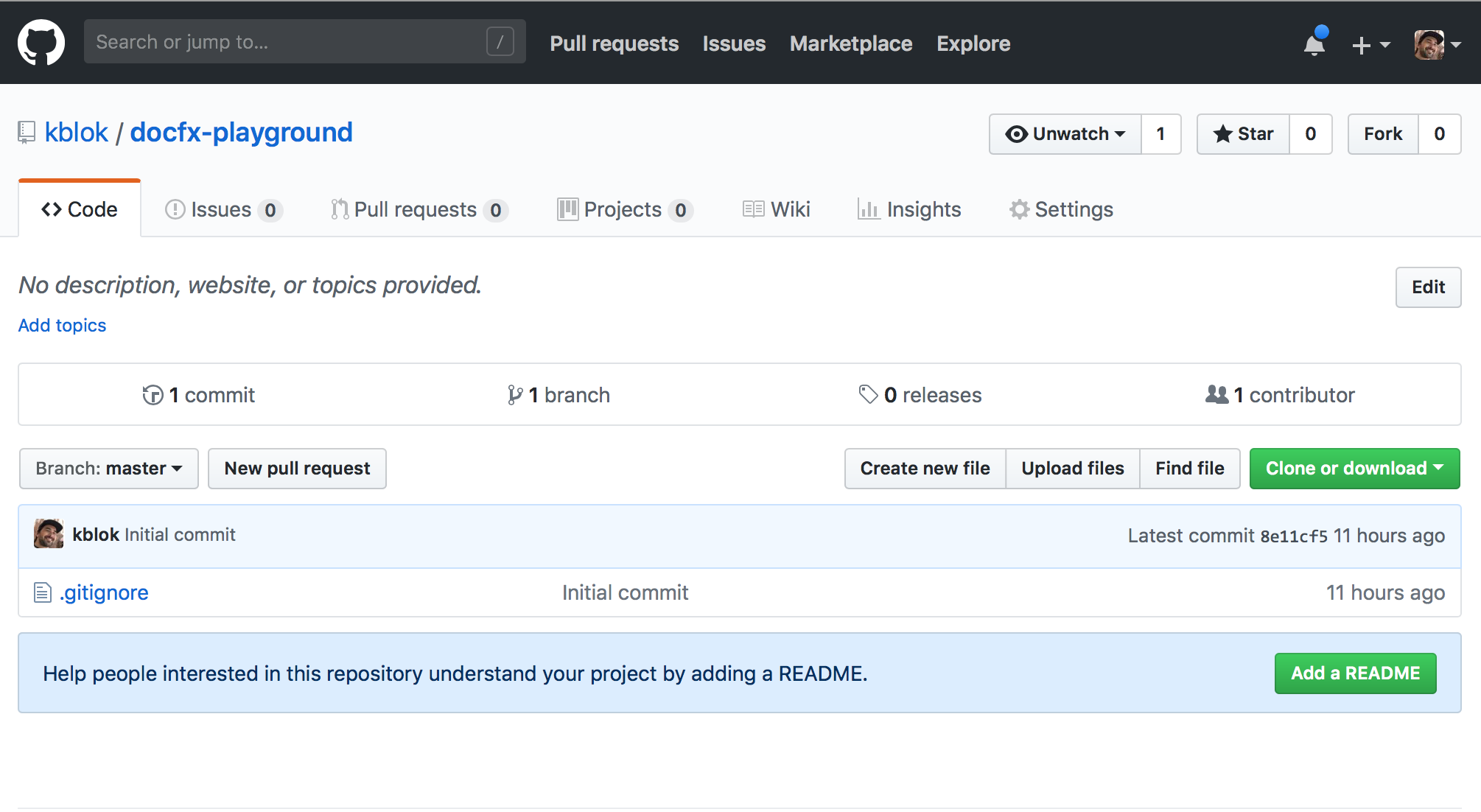The width and height of the screenshot is (1481, 812).
Task: Click kblok's avatar in the commit row
Action: (49, 534)
